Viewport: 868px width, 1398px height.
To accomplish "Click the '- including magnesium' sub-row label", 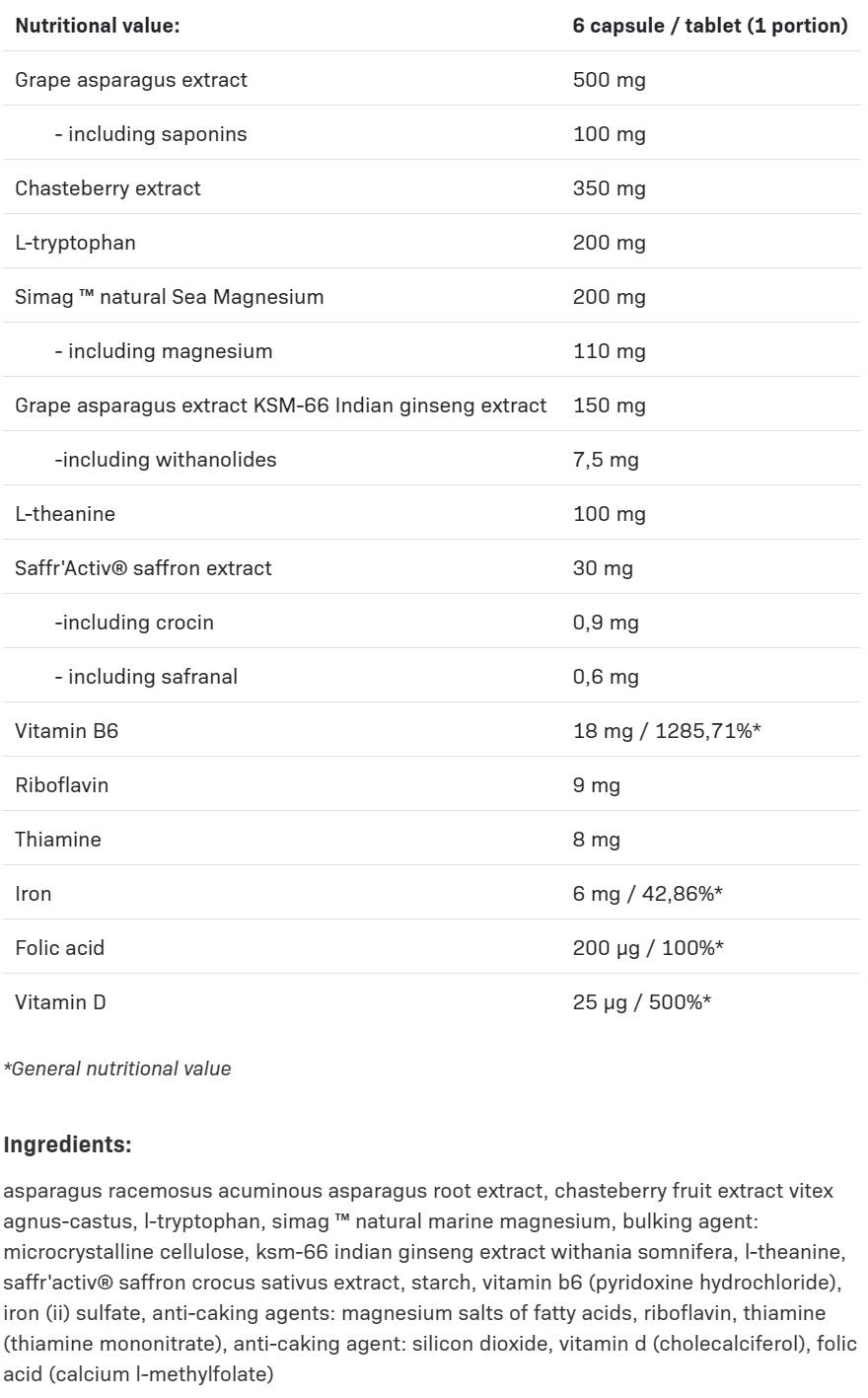I will [163, 351].
